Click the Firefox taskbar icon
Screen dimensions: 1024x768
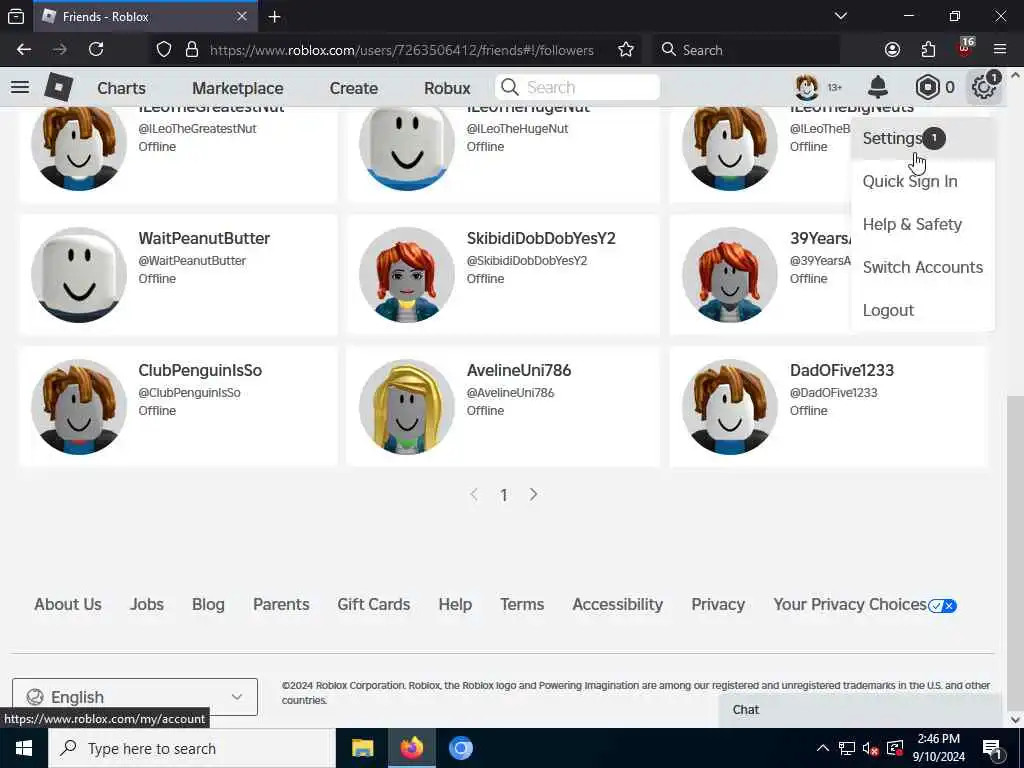[411, 748]
